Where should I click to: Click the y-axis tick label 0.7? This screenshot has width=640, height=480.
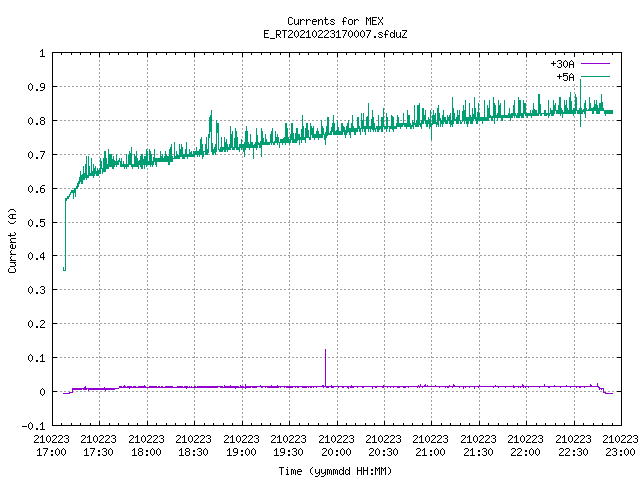point(36,155)
